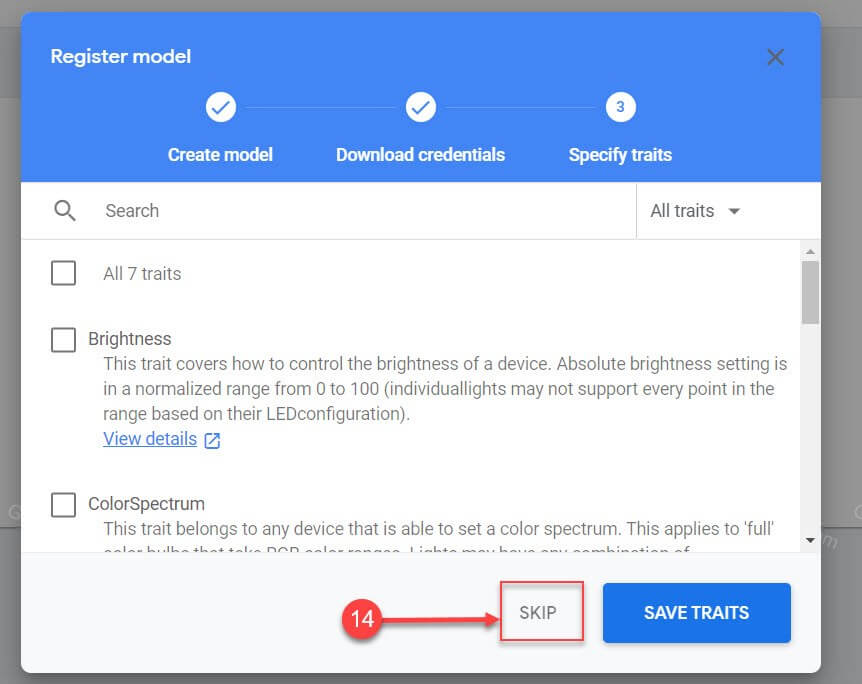Click the search magnifier icon
Viewport: 862px width, 684px height.
(65, 211)
